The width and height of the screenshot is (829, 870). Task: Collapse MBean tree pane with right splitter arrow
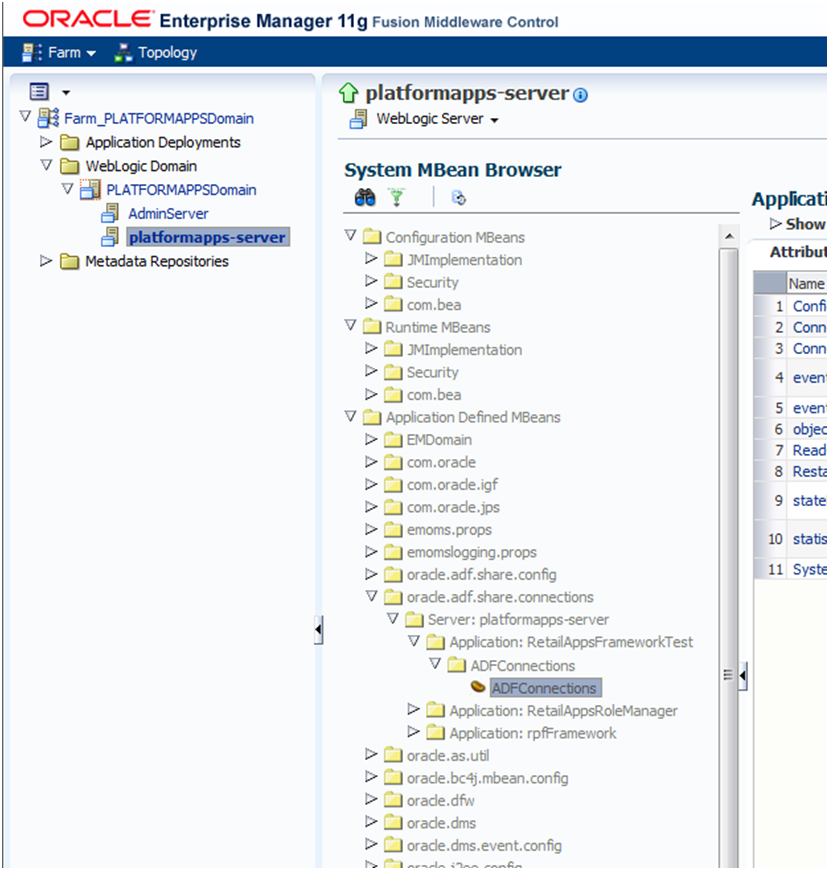click(742, 676)
